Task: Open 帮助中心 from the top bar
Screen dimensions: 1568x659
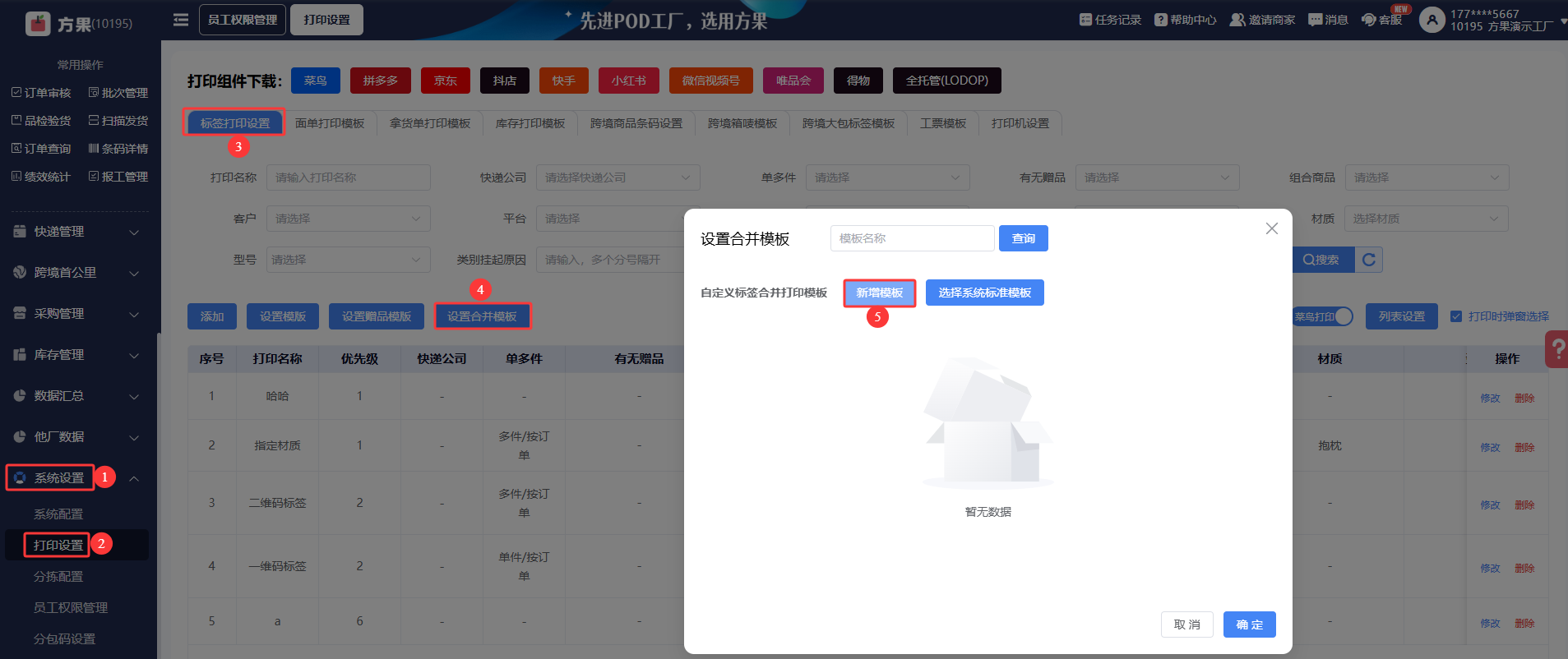Action: pos(1185,20)
